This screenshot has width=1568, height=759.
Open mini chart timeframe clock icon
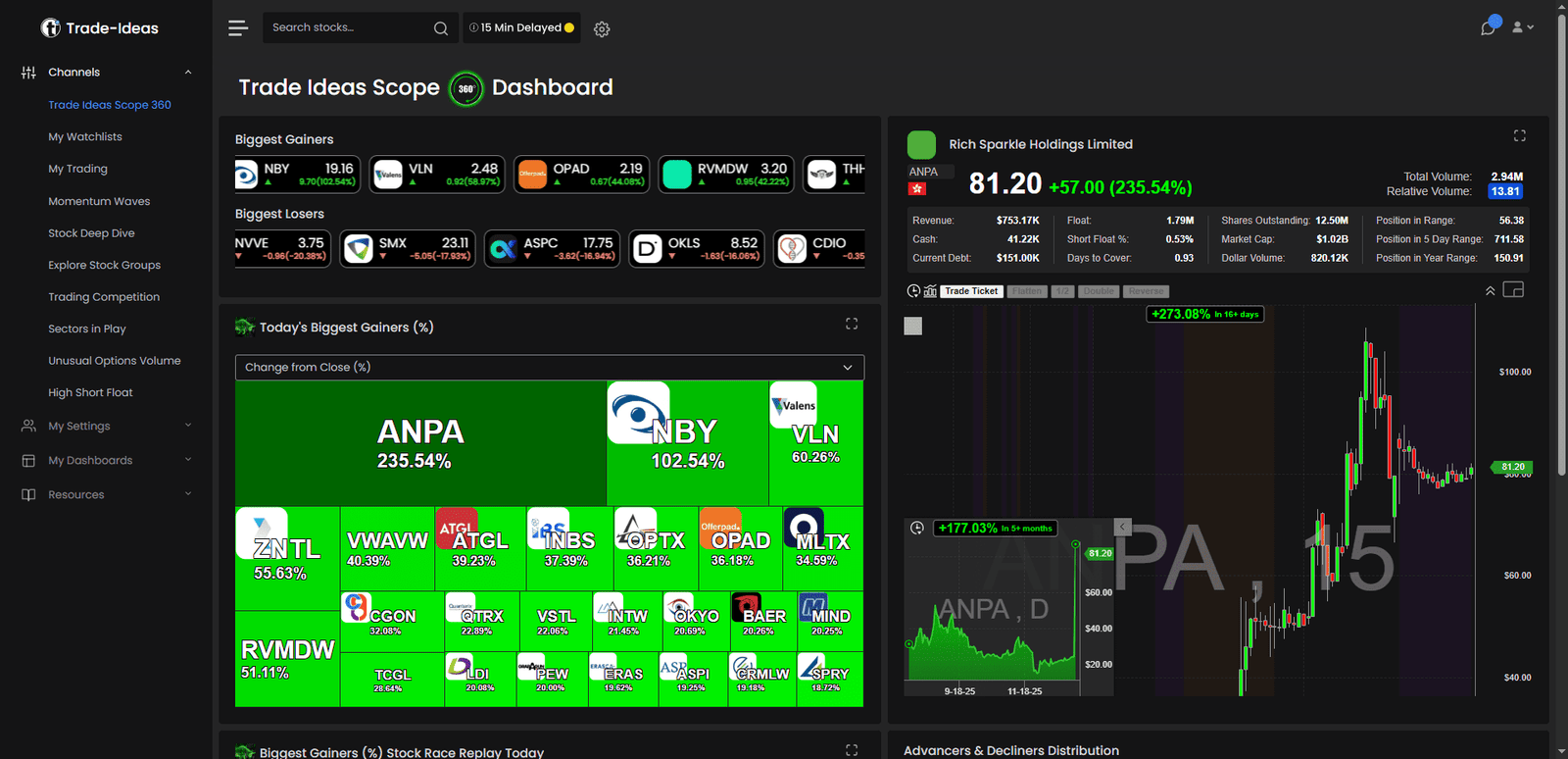coord(917,528)
